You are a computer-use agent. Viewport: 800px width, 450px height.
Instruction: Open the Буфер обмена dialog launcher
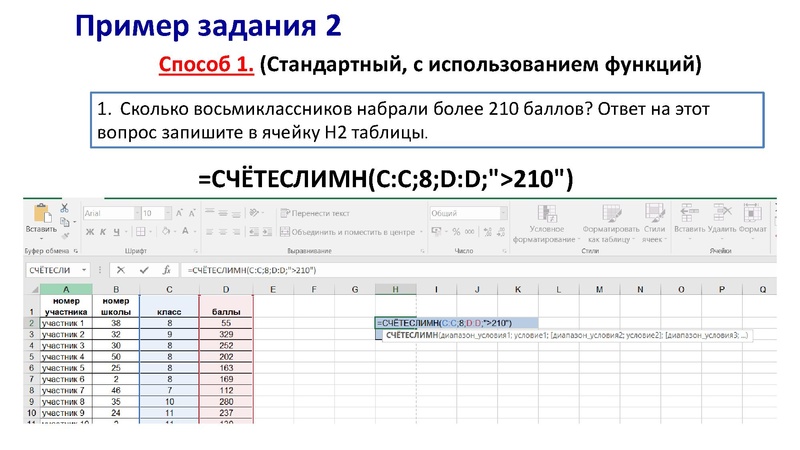[76, 251]
